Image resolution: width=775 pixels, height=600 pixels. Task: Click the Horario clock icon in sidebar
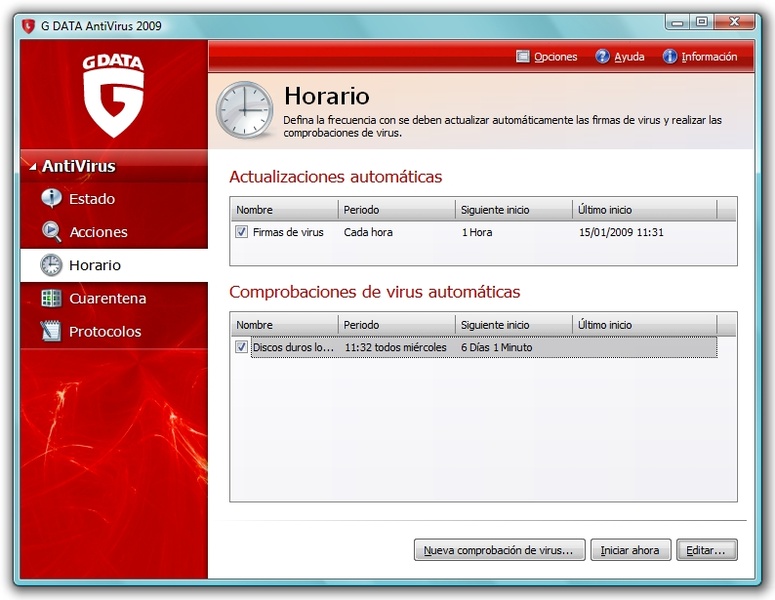coord(51,265)
